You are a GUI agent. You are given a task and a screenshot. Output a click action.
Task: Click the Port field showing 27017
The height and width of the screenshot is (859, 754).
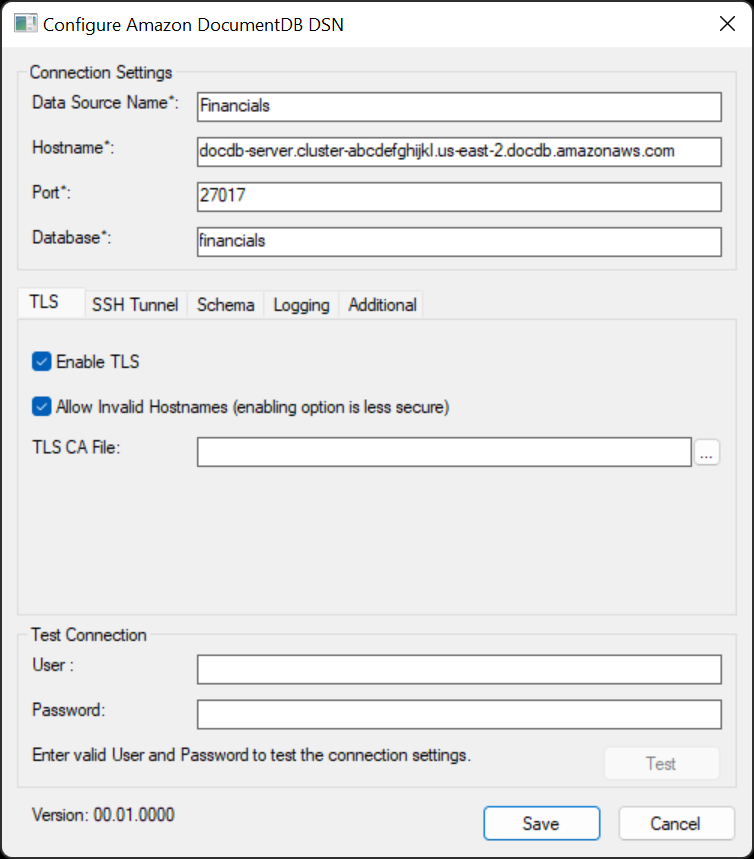click(x=459, y=197)
